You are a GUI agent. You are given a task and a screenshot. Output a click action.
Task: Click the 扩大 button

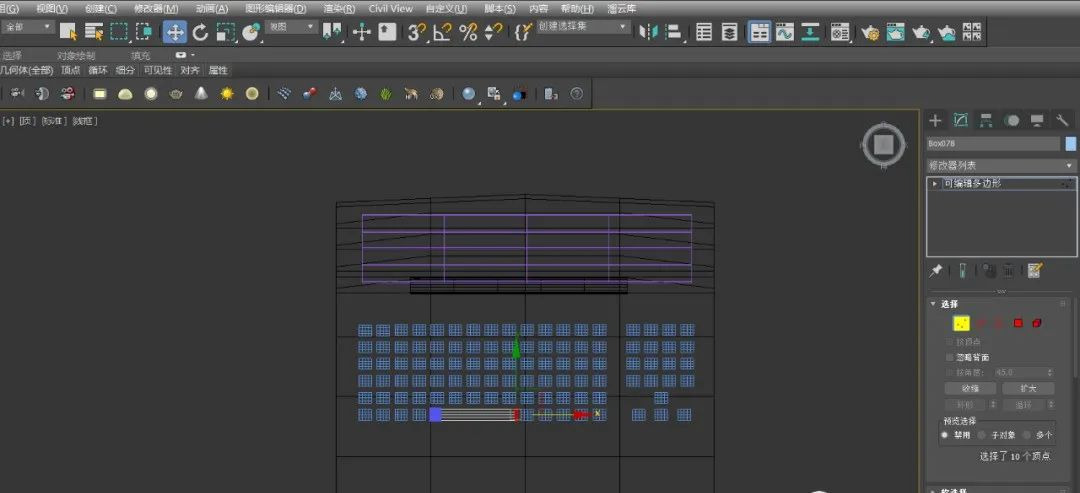coord(1028,388)
